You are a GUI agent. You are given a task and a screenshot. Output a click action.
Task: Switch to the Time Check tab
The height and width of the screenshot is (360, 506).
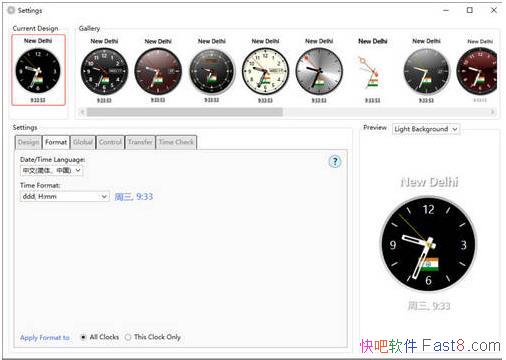tap(176, 142)
